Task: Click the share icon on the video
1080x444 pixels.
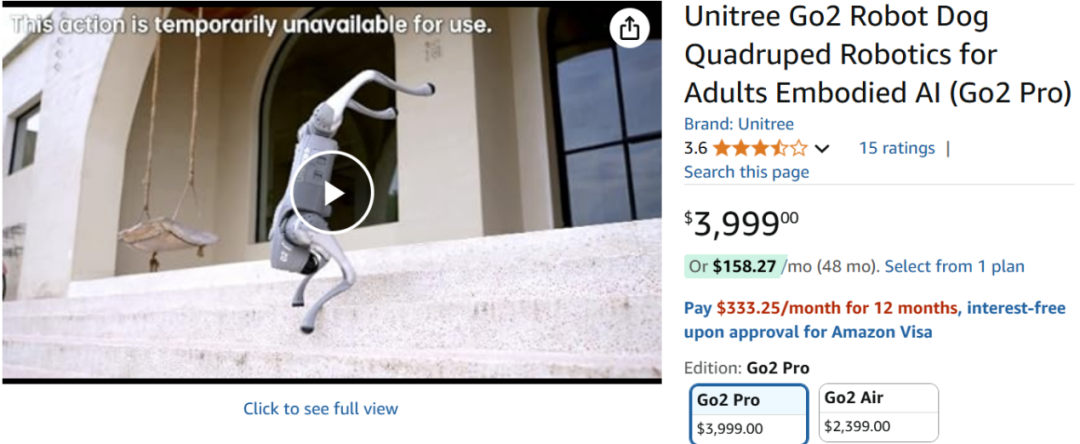Action: pyautogui.click(x=629, y=29)
